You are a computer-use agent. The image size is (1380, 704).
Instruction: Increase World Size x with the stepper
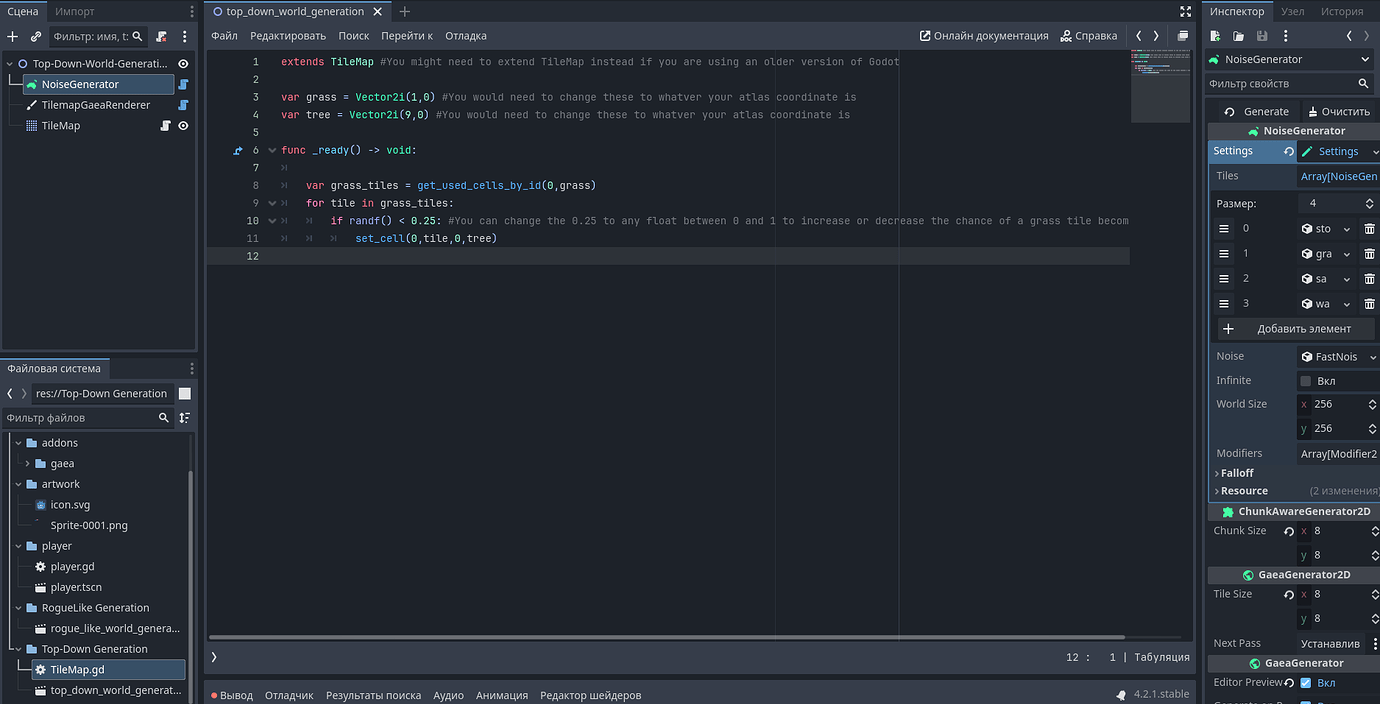click(x=1374, y=399)
